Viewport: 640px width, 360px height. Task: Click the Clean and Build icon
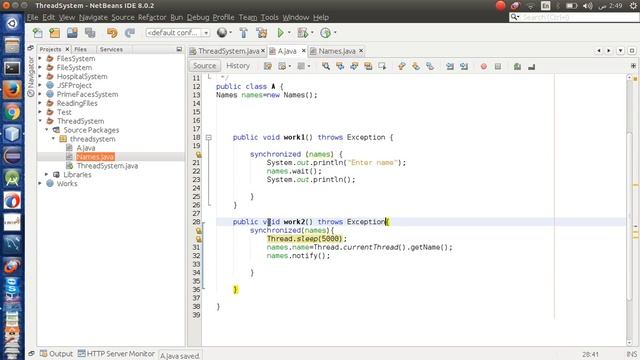262,33
